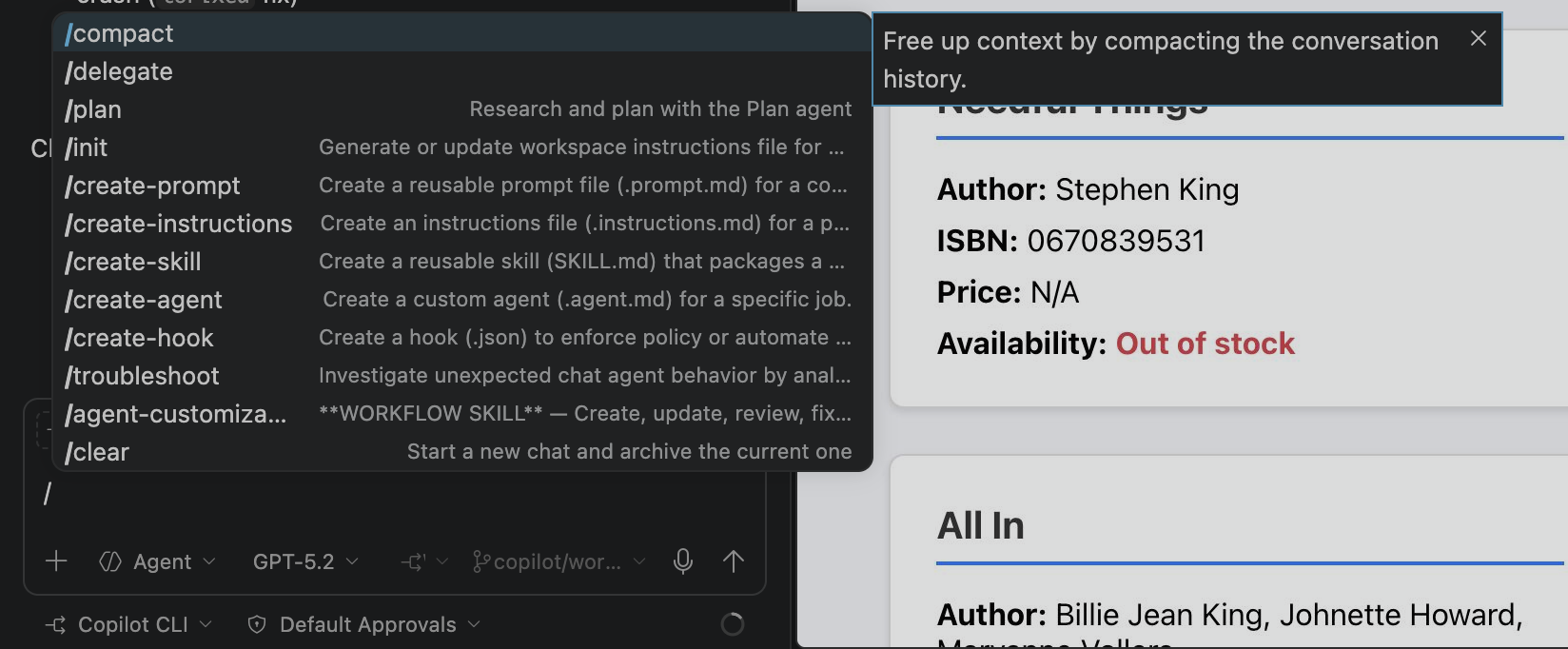Viewport: 1568px width, 649px height.
Task: Open the Copilot CLI dropdown
Action: pos(128,624)
